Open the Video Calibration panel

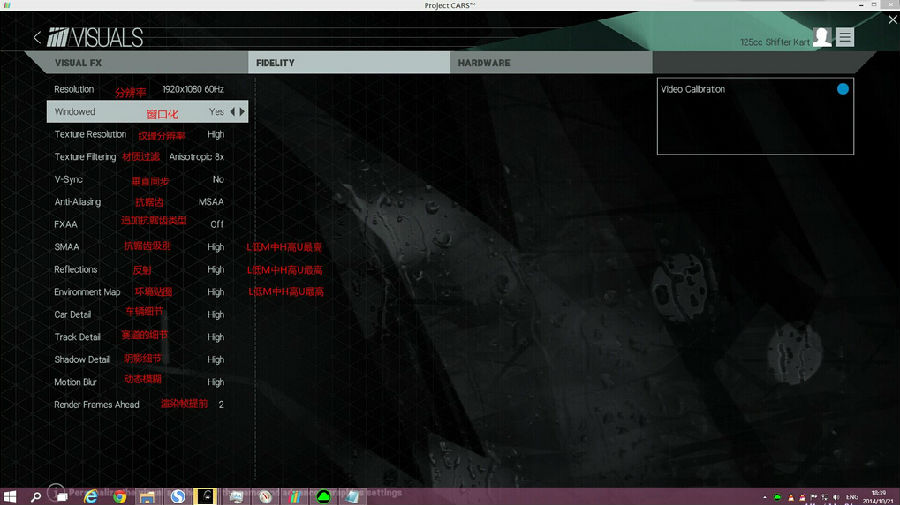[755, 116]
